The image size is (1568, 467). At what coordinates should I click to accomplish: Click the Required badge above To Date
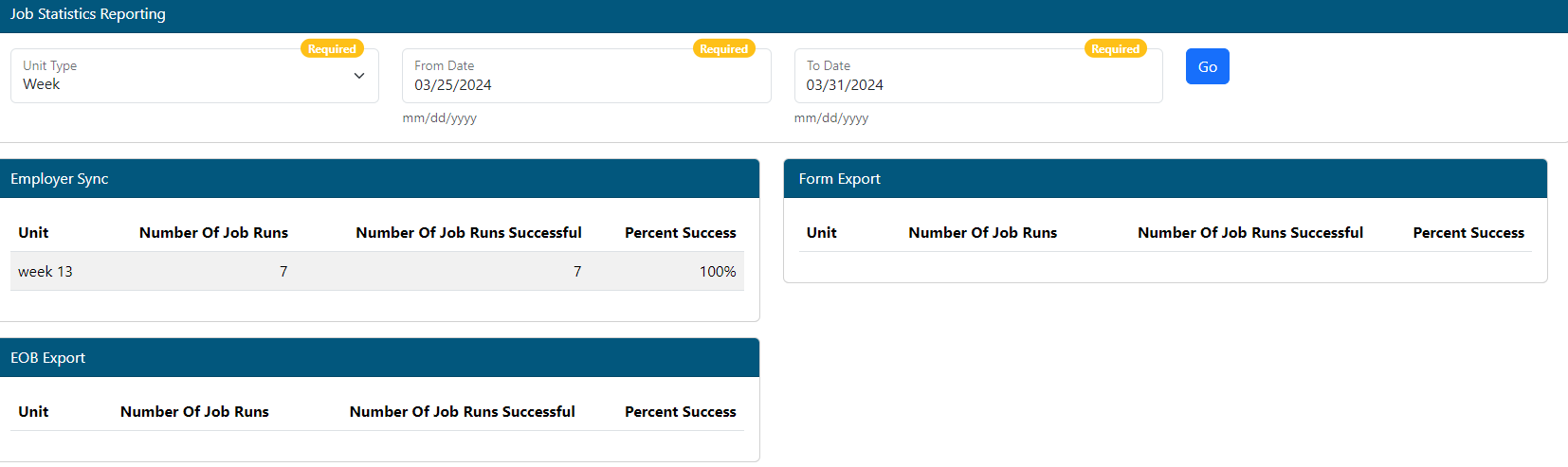pos(1115,49)
